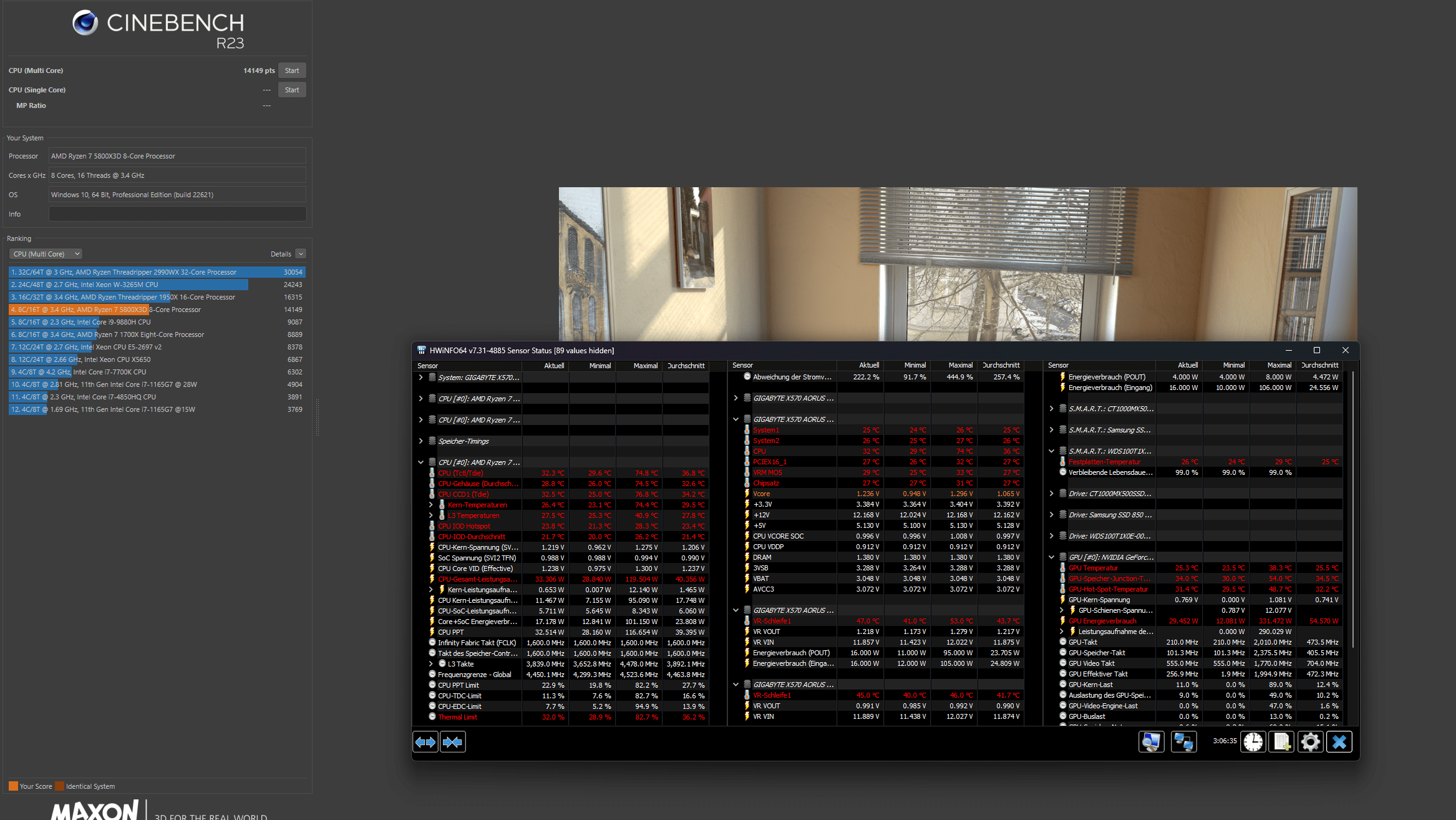Click the Aktuell column header in the left sensor pane
This screenshot has width=1456, height=820.
(554, 366)
